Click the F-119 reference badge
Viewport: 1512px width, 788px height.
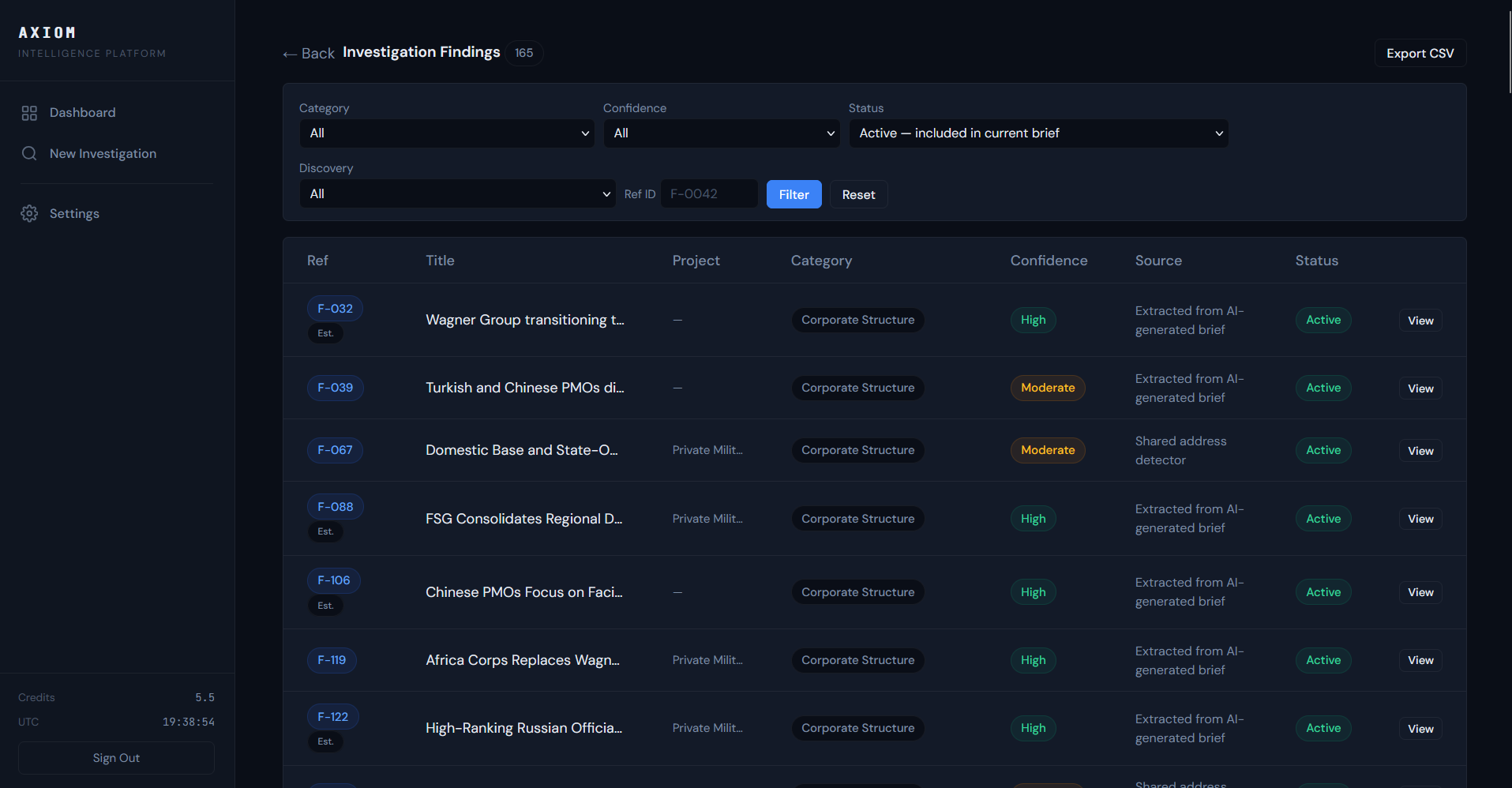coord(332,660)
